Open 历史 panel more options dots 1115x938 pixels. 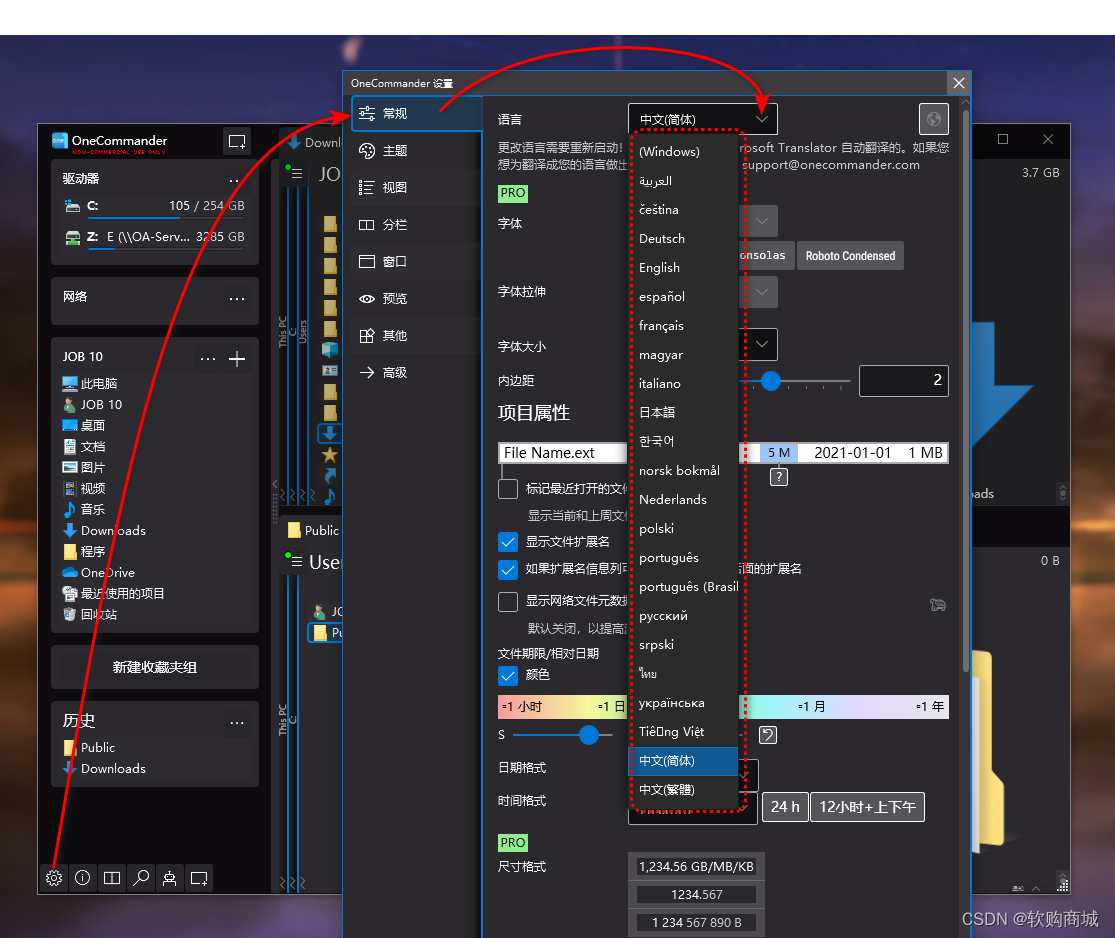(x=237, y=723)
